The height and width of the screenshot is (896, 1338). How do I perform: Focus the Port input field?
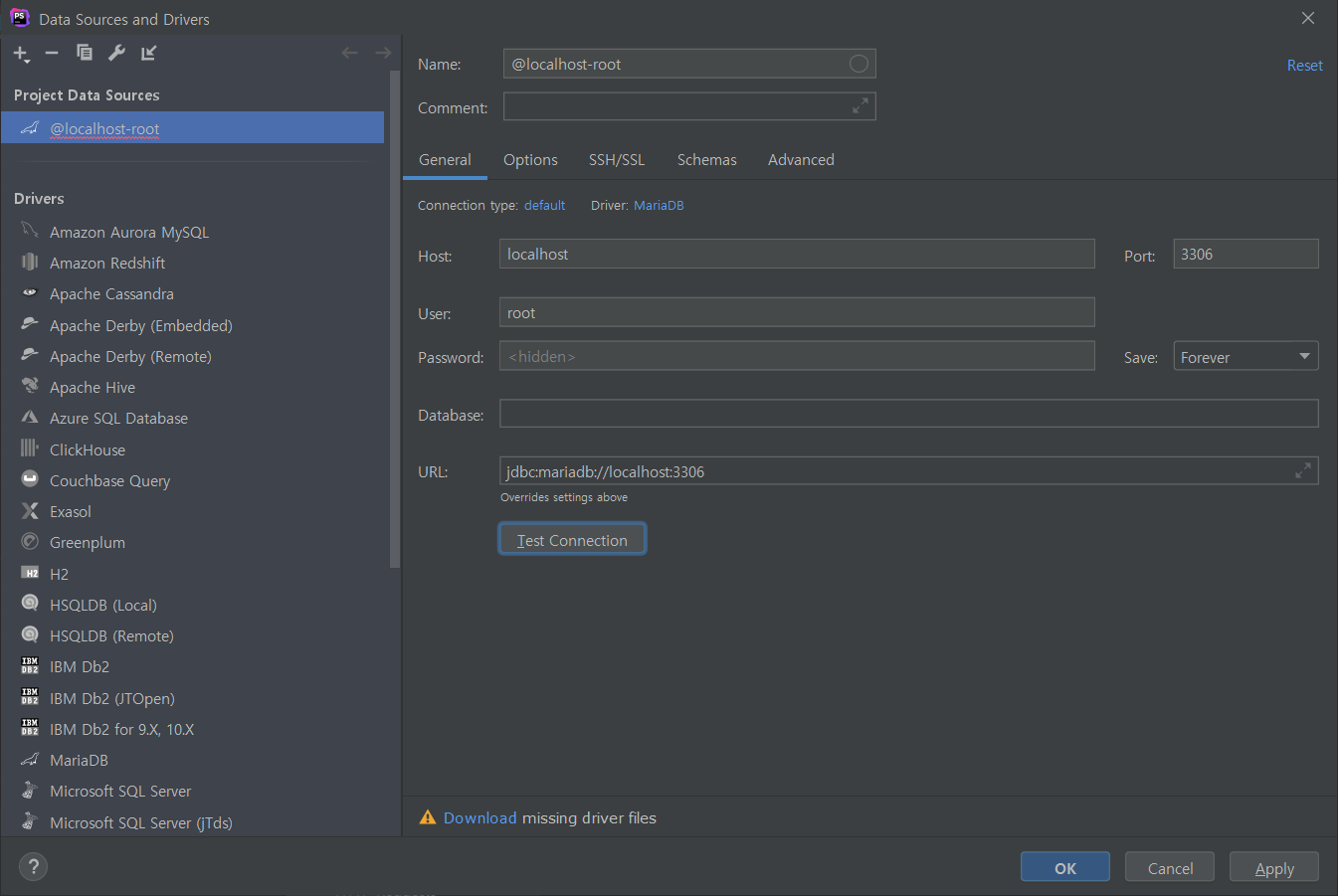1245,254
